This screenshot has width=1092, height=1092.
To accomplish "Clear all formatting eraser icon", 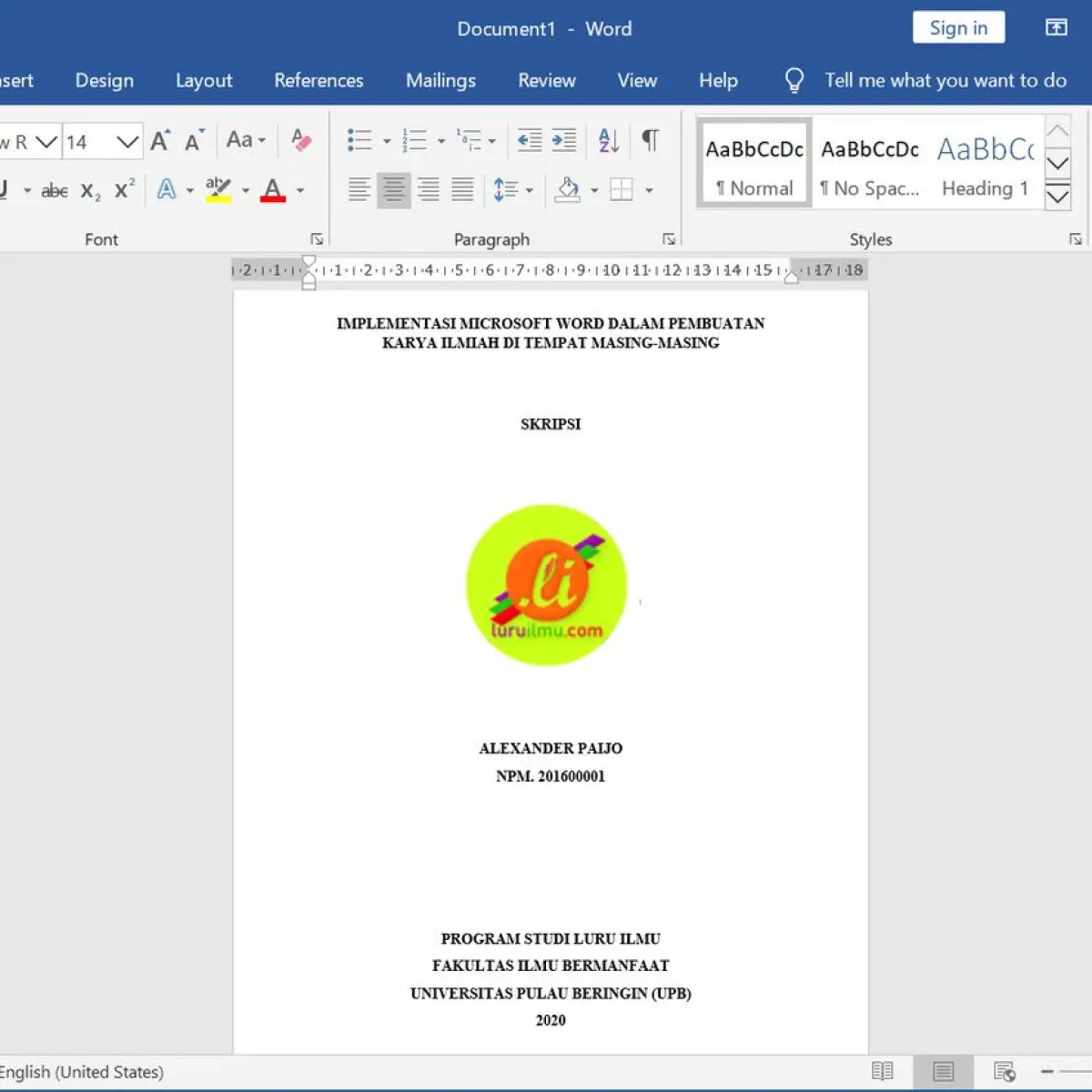I will click(x=301, y=140).
